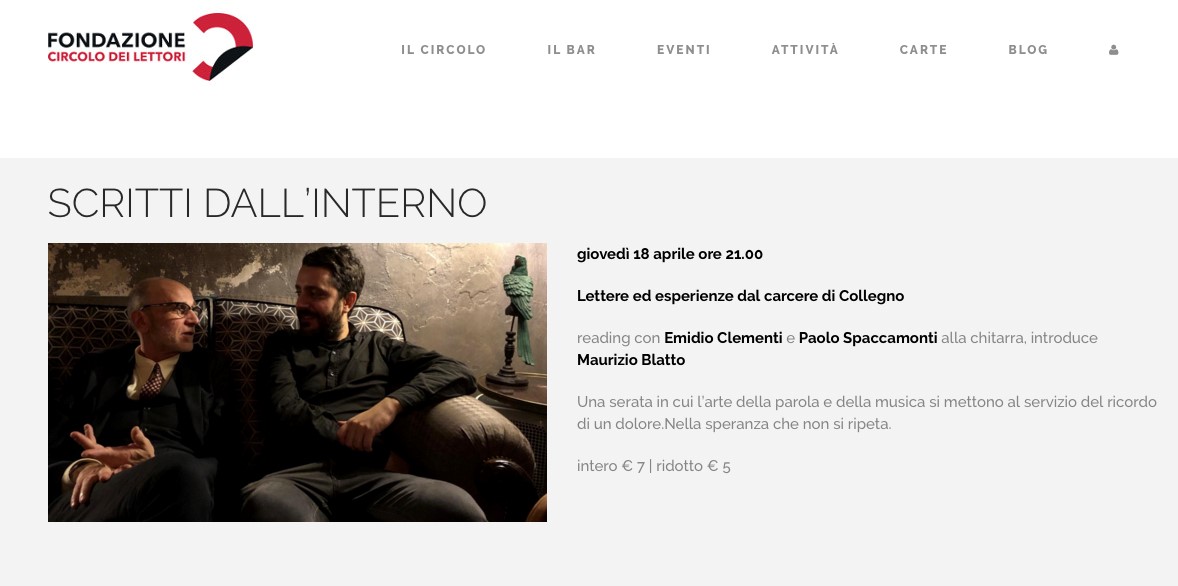The height and width of the screenshot is (586, 1178).
Task: Click the red circular logo emblem
Action: (222, 47)
